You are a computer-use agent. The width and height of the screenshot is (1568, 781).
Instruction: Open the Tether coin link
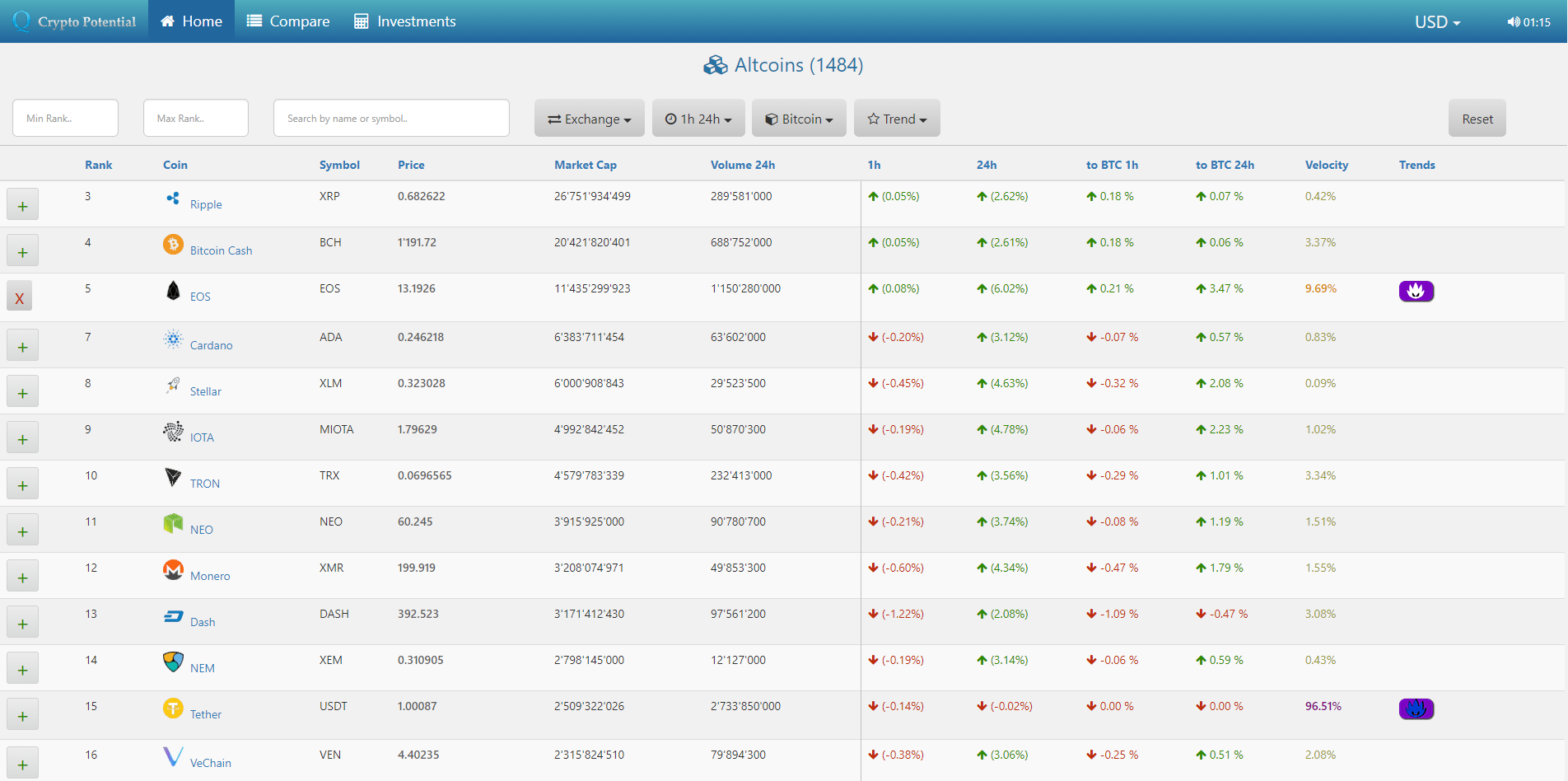[205, 714]
